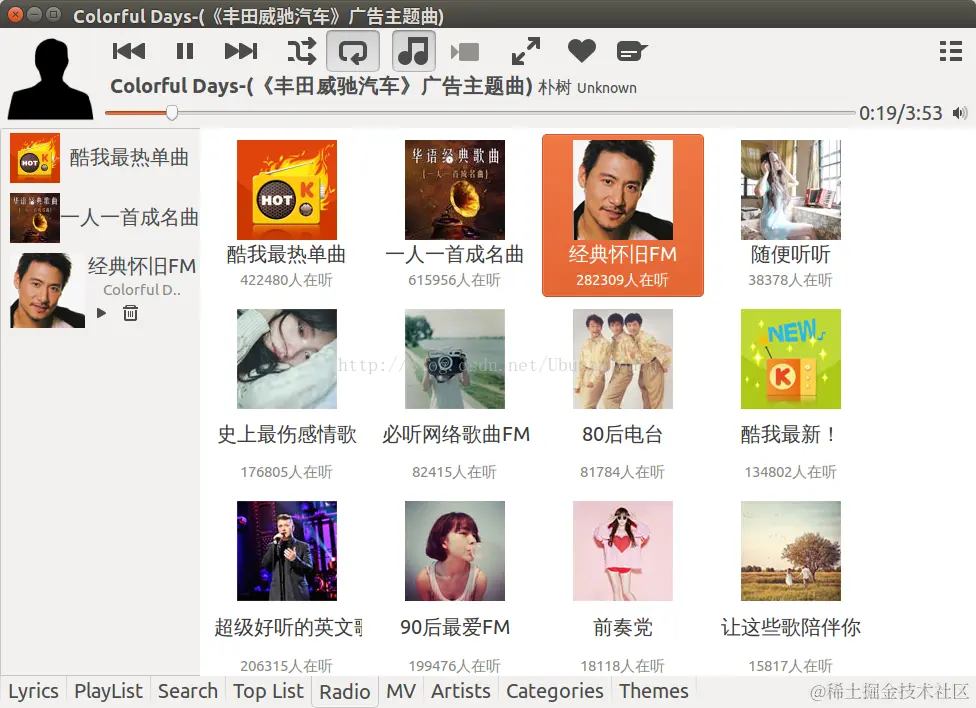976x708 pixels.
Task: Click the playback progress slider handle
Action: tap(172, 113)
